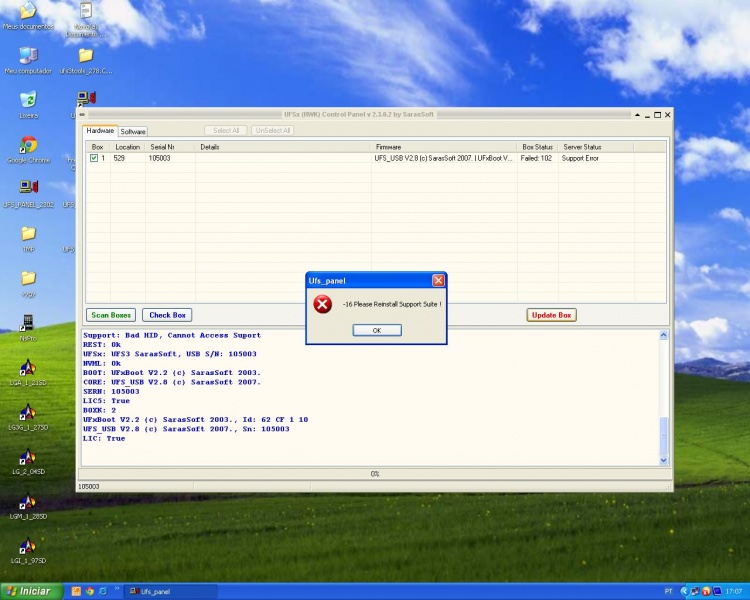This screenshot has width=750, height=600.
Task: Click the blue tray icon beside the clock
Action: tap(717, 591)
